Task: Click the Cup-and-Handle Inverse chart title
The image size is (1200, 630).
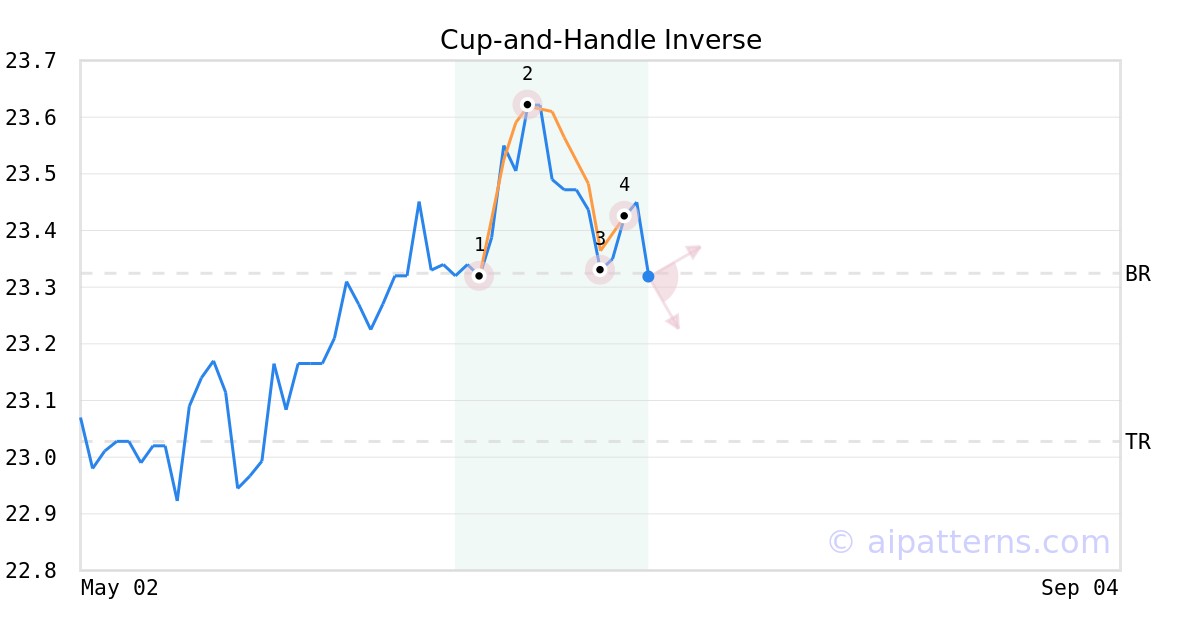Action: [601, 40]
